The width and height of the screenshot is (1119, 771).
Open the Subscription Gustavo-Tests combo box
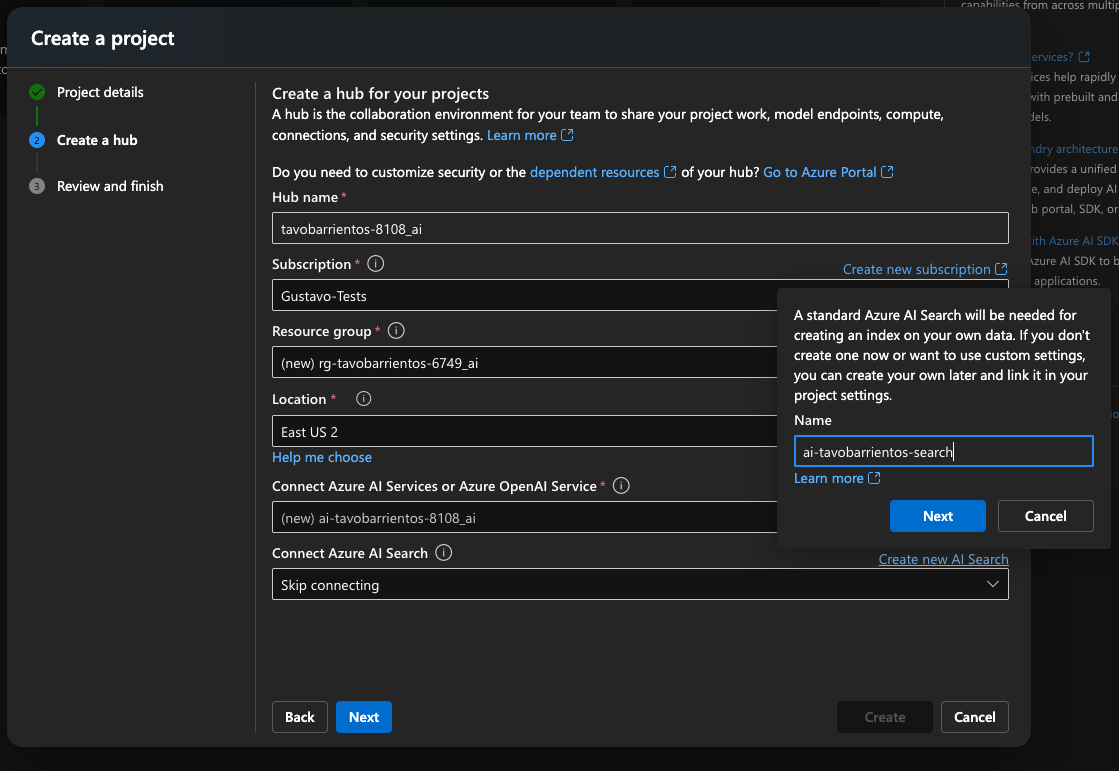[525, 296]
